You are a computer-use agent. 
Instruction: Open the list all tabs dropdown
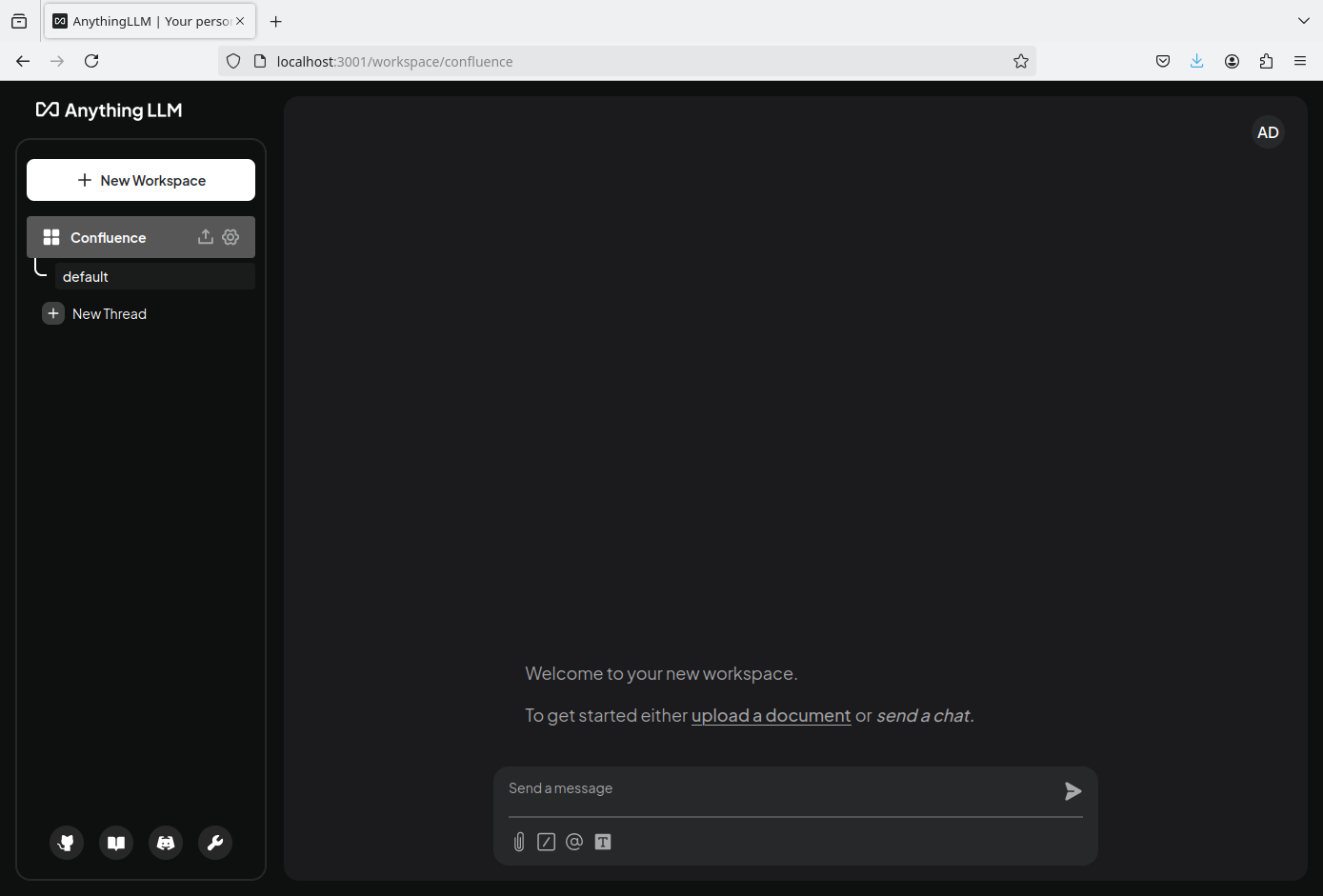point(1304,21)
